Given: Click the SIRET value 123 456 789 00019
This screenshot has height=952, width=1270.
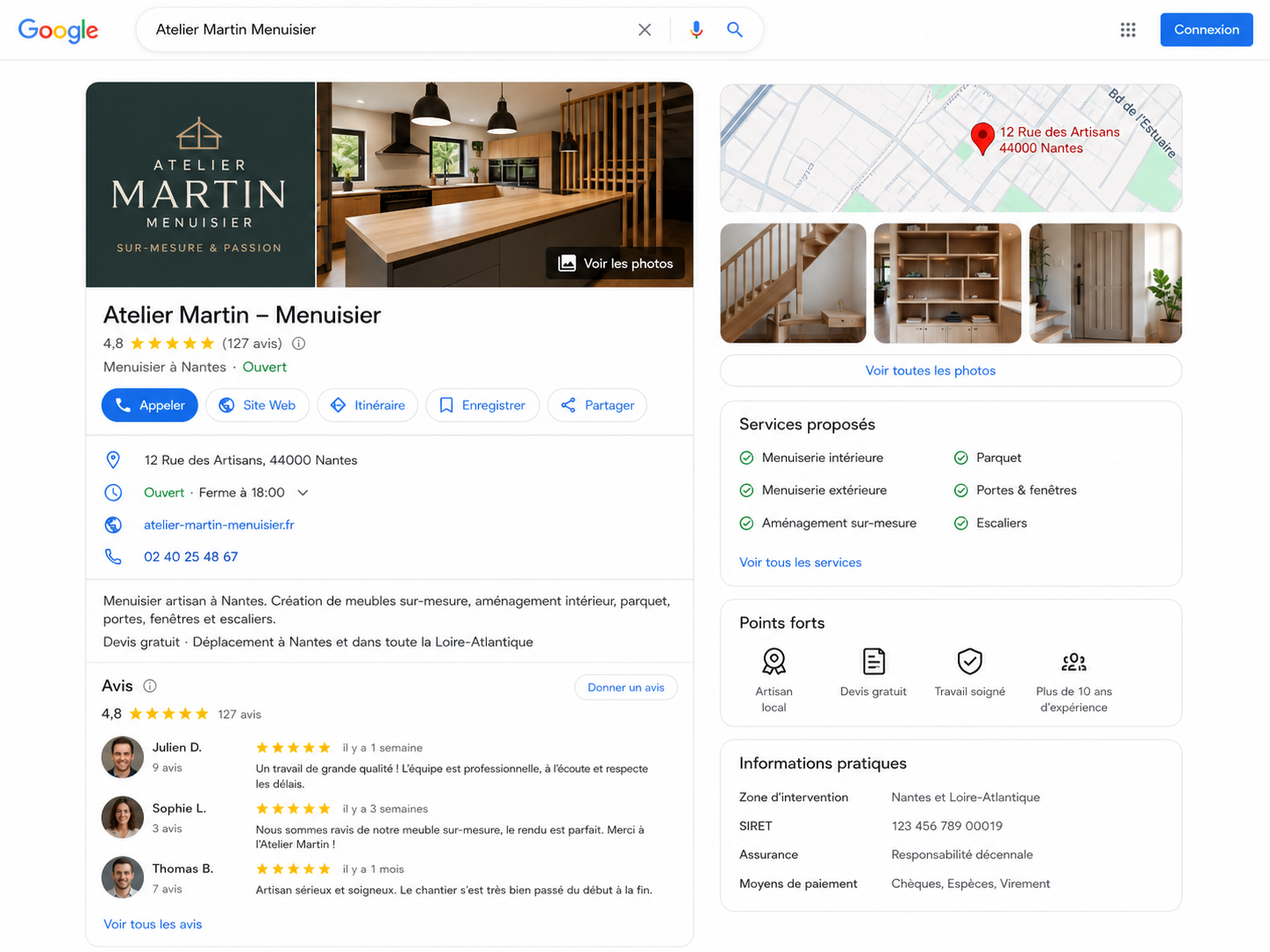Looking at the screenshot, I should tap(947, 826).
